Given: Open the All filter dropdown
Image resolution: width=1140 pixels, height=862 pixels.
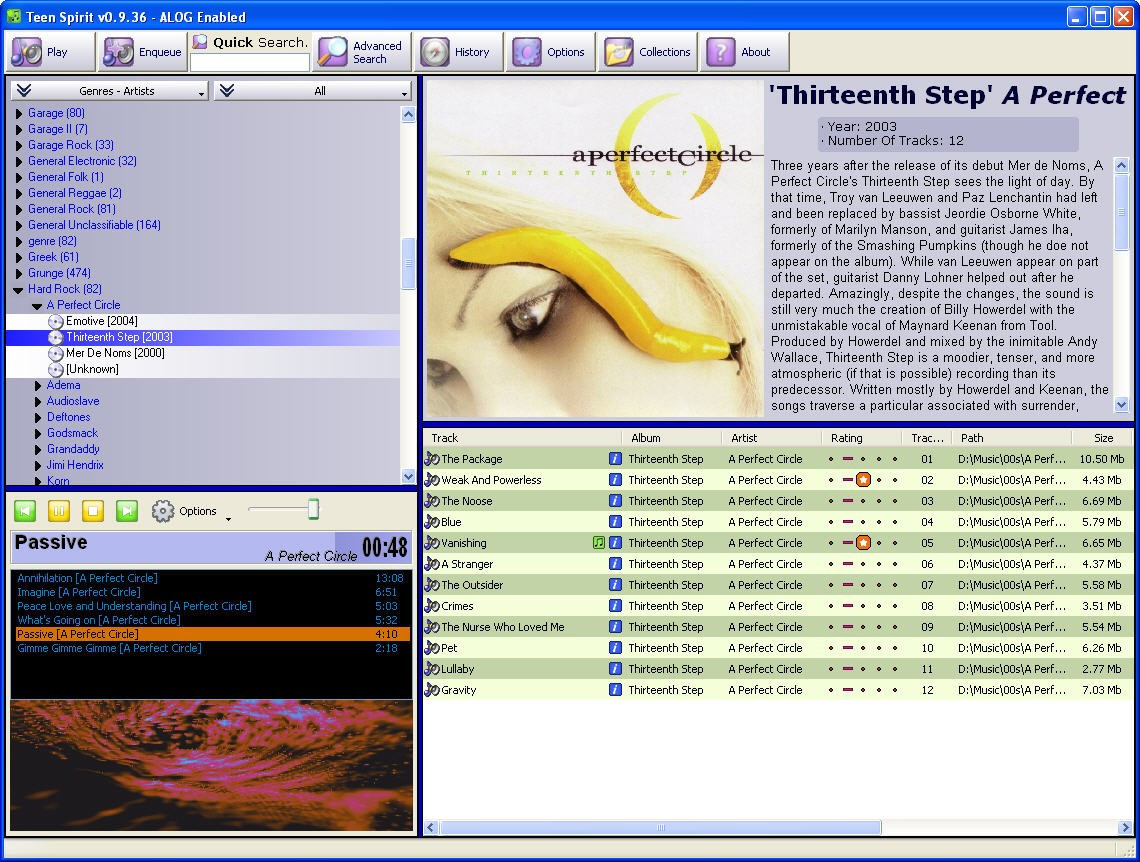Looking at the screenshot, I should pyautogui.click(x=313, y=91).
